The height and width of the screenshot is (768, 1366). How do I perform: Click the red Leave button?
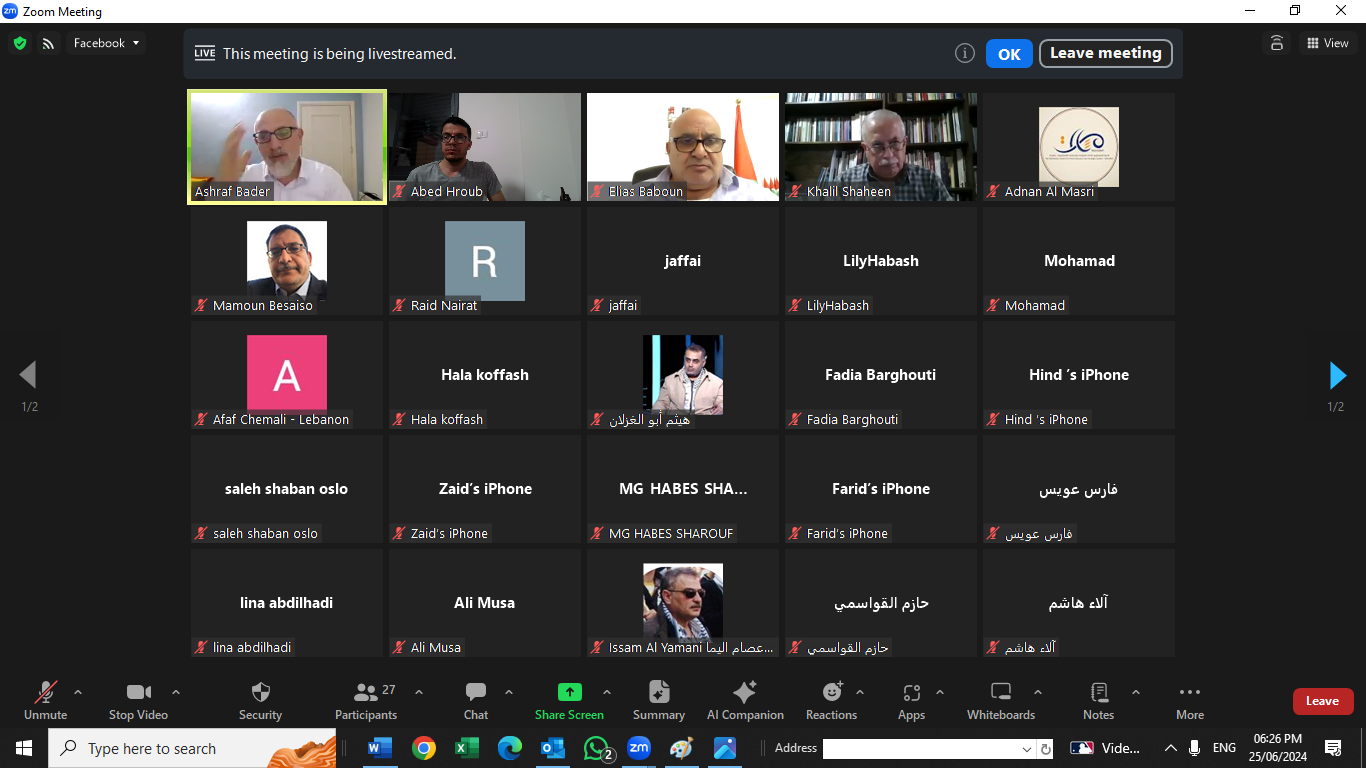coord(1322,701)
